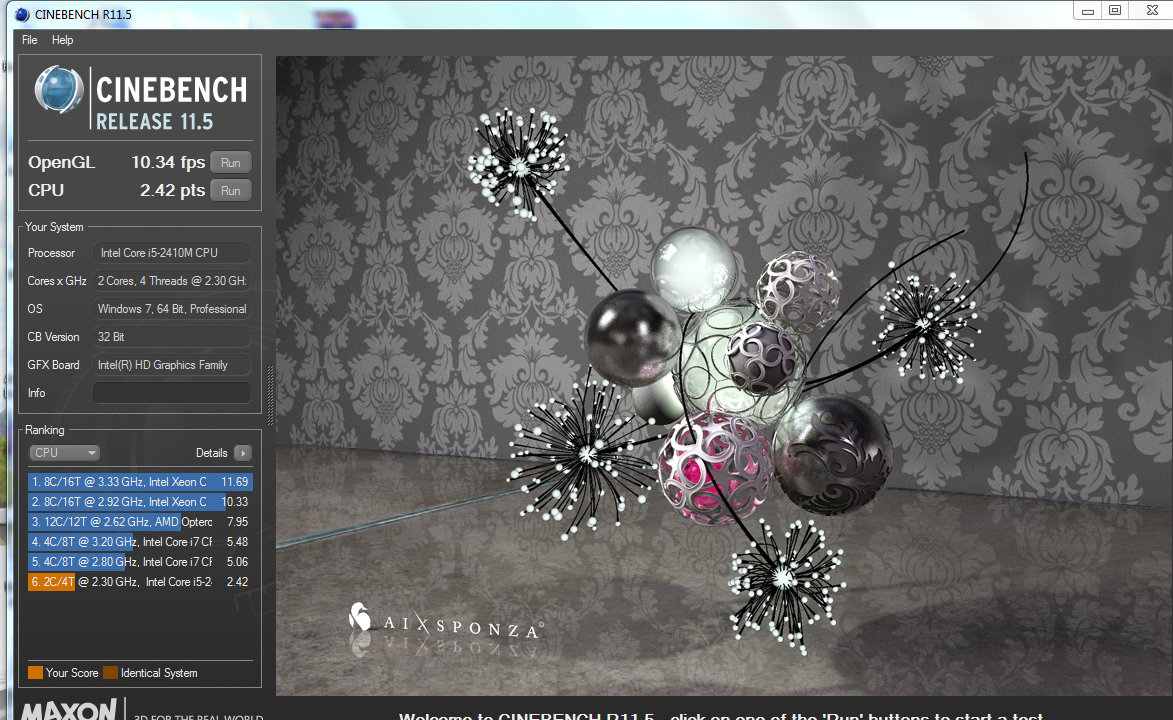Click the 11.69 ranking score value
The width and height of the screenshot is (1173, 720).
coord(235,482)
